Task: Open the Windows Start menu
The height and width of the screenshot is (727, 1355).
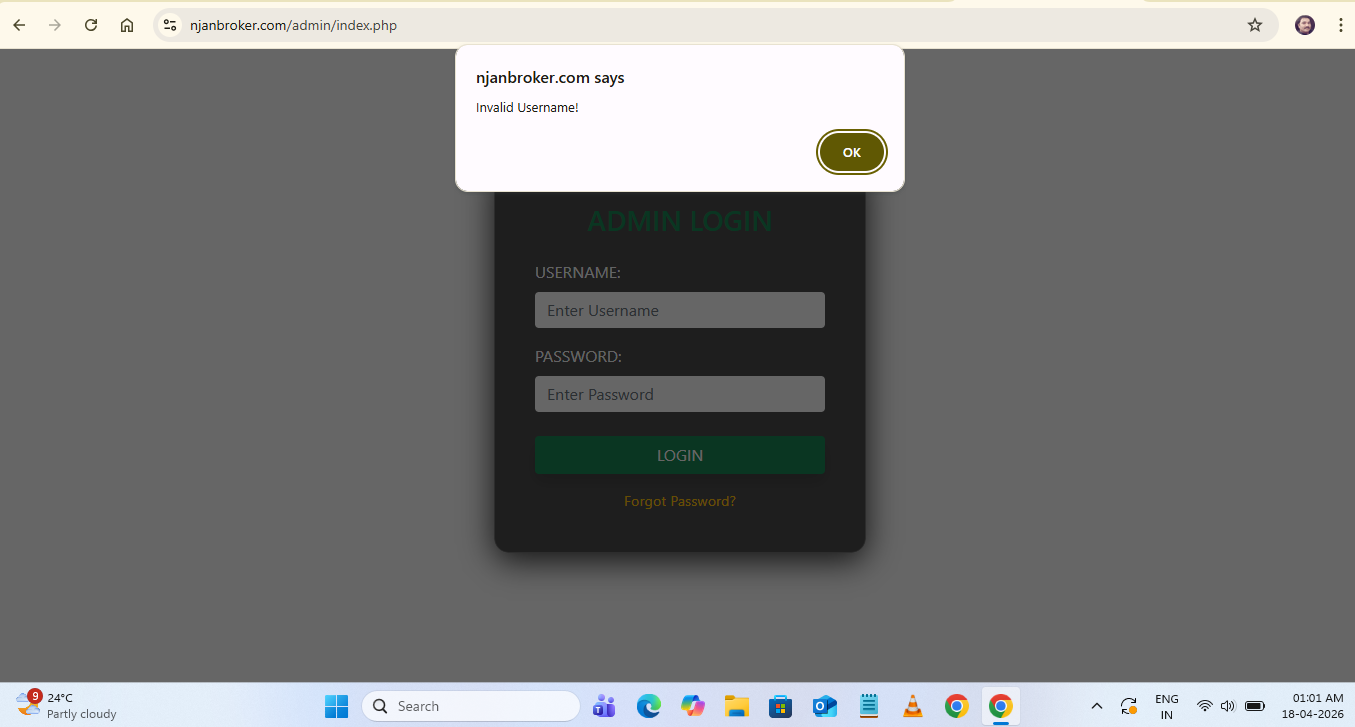Action: coord(336,706)
